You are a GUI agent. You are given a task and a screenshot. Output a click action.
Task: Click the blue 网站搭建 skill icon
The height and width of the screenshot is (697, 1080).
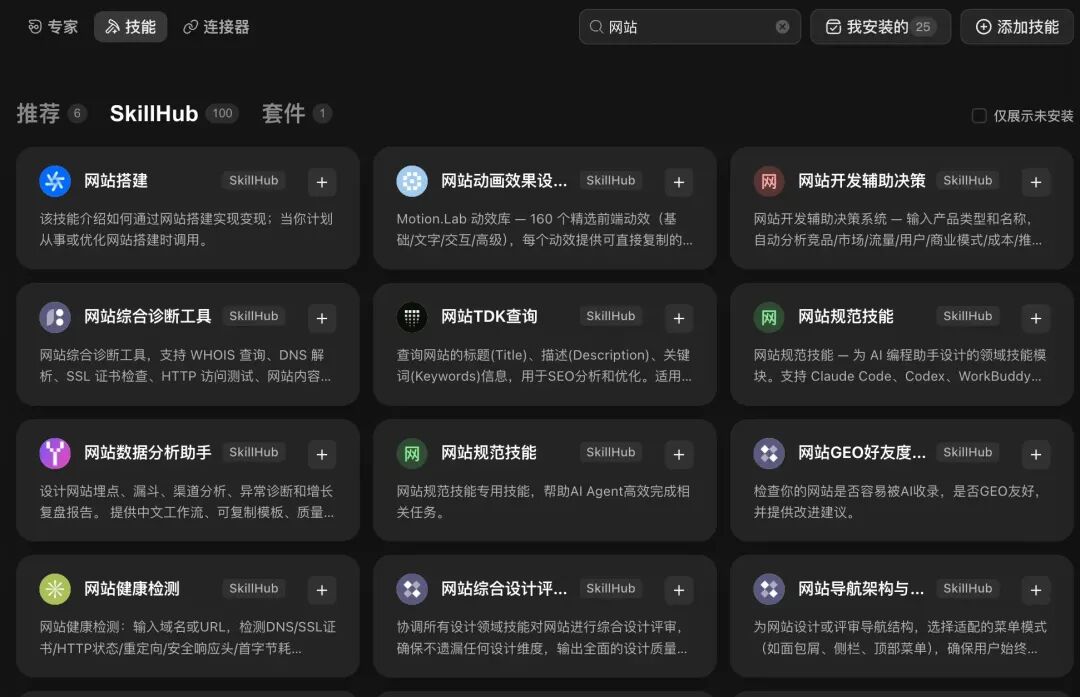click(55, 181)
